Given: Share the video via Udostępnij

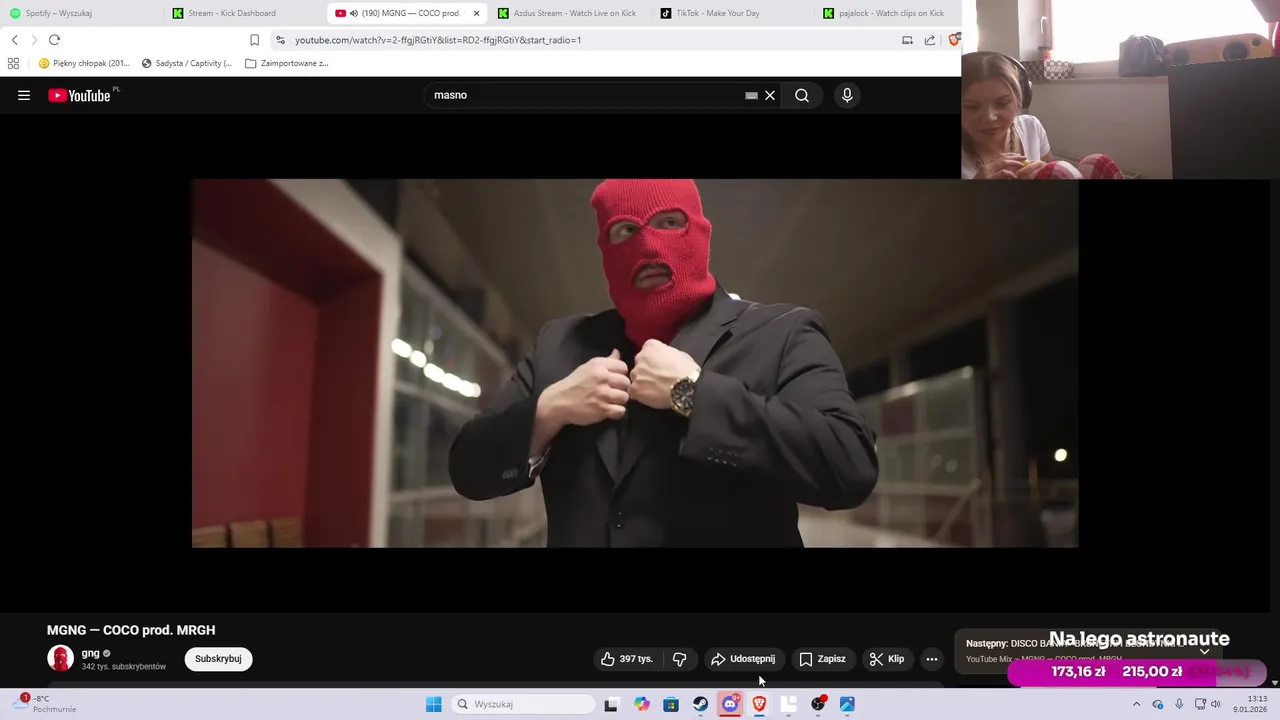Looking at the screenshot, I should [743, 659].
